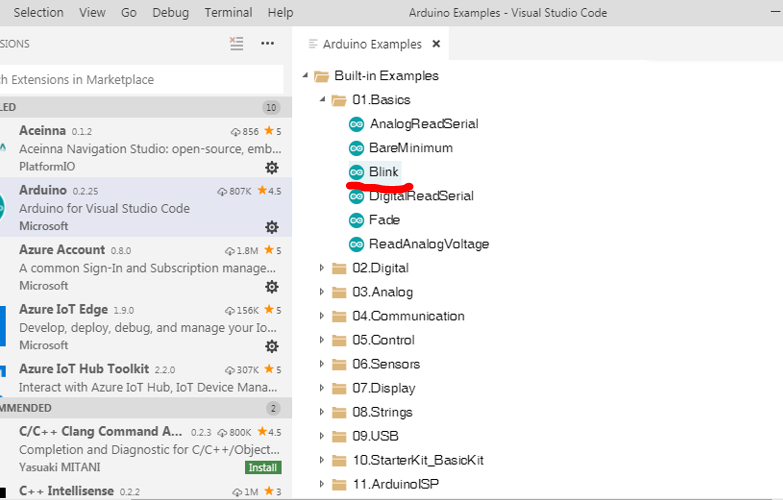Install C/C++ Clang Command Adapter extension
This screenshot has width=783, height=500.
[263, 468]
